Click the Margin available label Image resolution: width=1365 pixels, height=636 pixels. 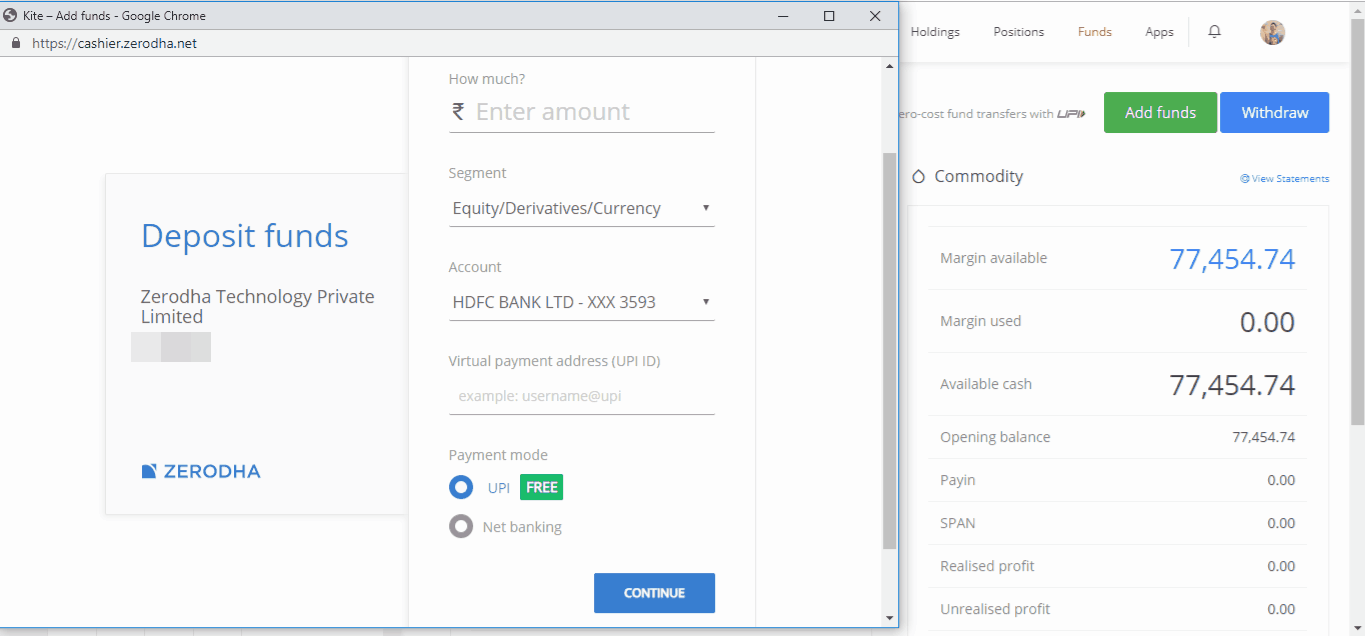coord(993,258)
